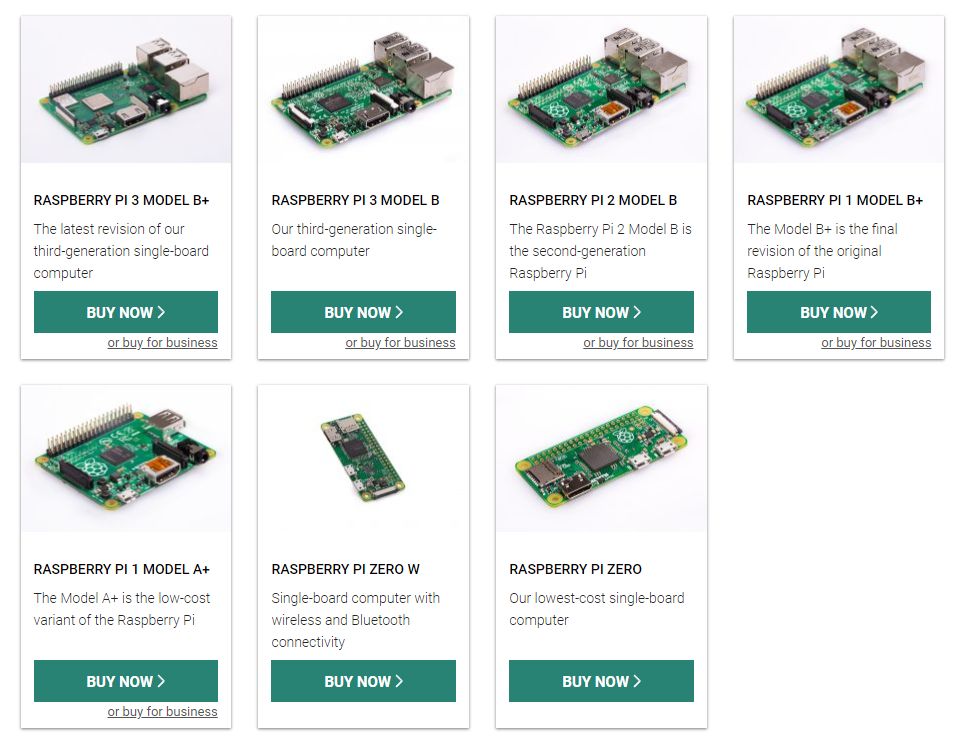Image resolution: width=967 pixels, height=737 pixels.
Task: Click Buy Now for Raspberry Pi 1 Model B+
Action: click(x=839, y=312)
